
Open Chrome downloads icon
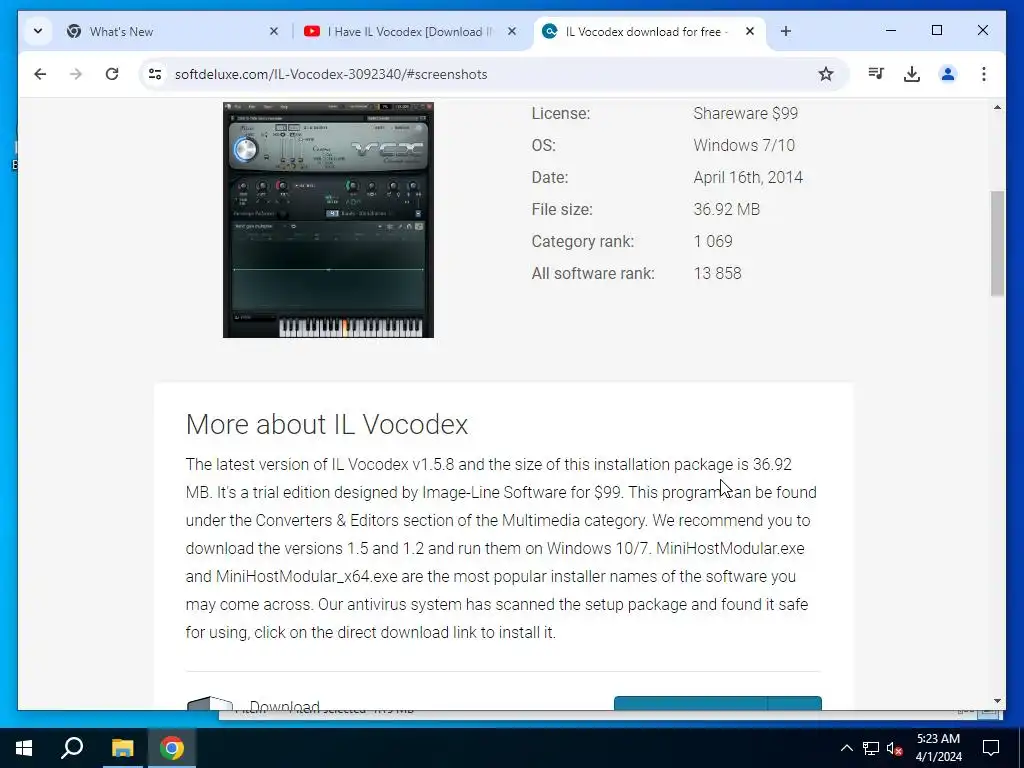[912, 74]
